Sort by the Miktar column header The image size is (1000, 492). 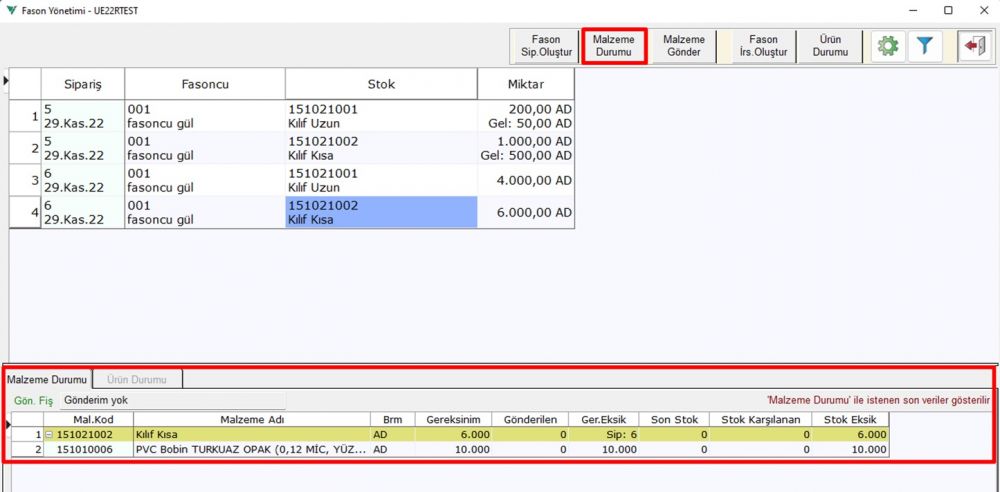[525, 84]
